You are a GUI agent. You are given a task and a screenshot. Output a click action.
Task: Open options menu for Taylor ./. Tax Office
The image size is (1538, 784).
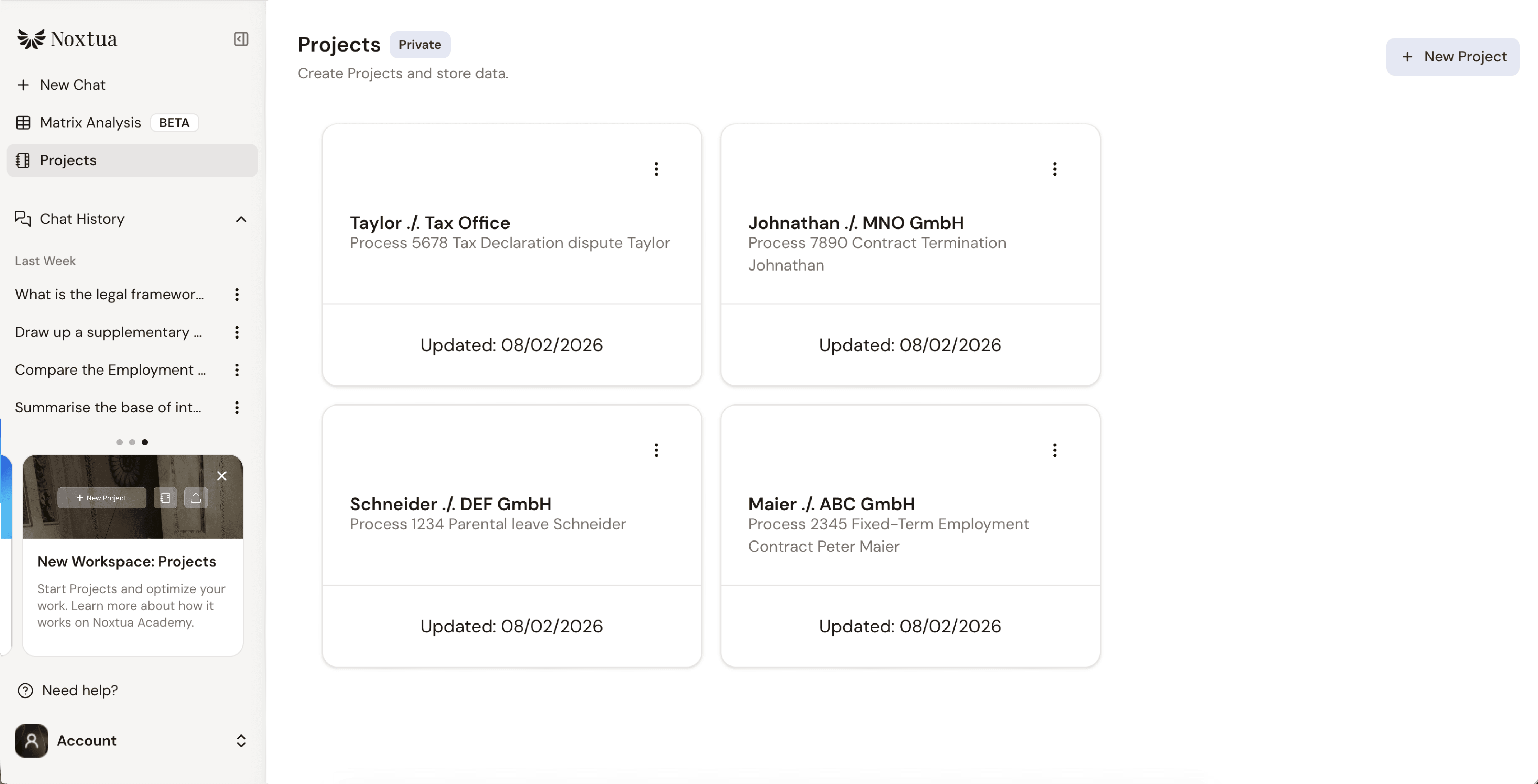point(656,169)
